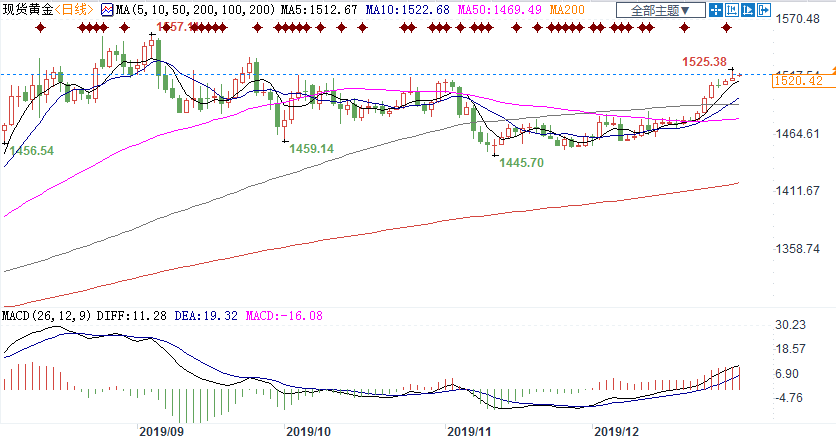Viewport: 836px width, 442px height.
Task: Click the 1445.70 low price marker
Action: [521, 162]
